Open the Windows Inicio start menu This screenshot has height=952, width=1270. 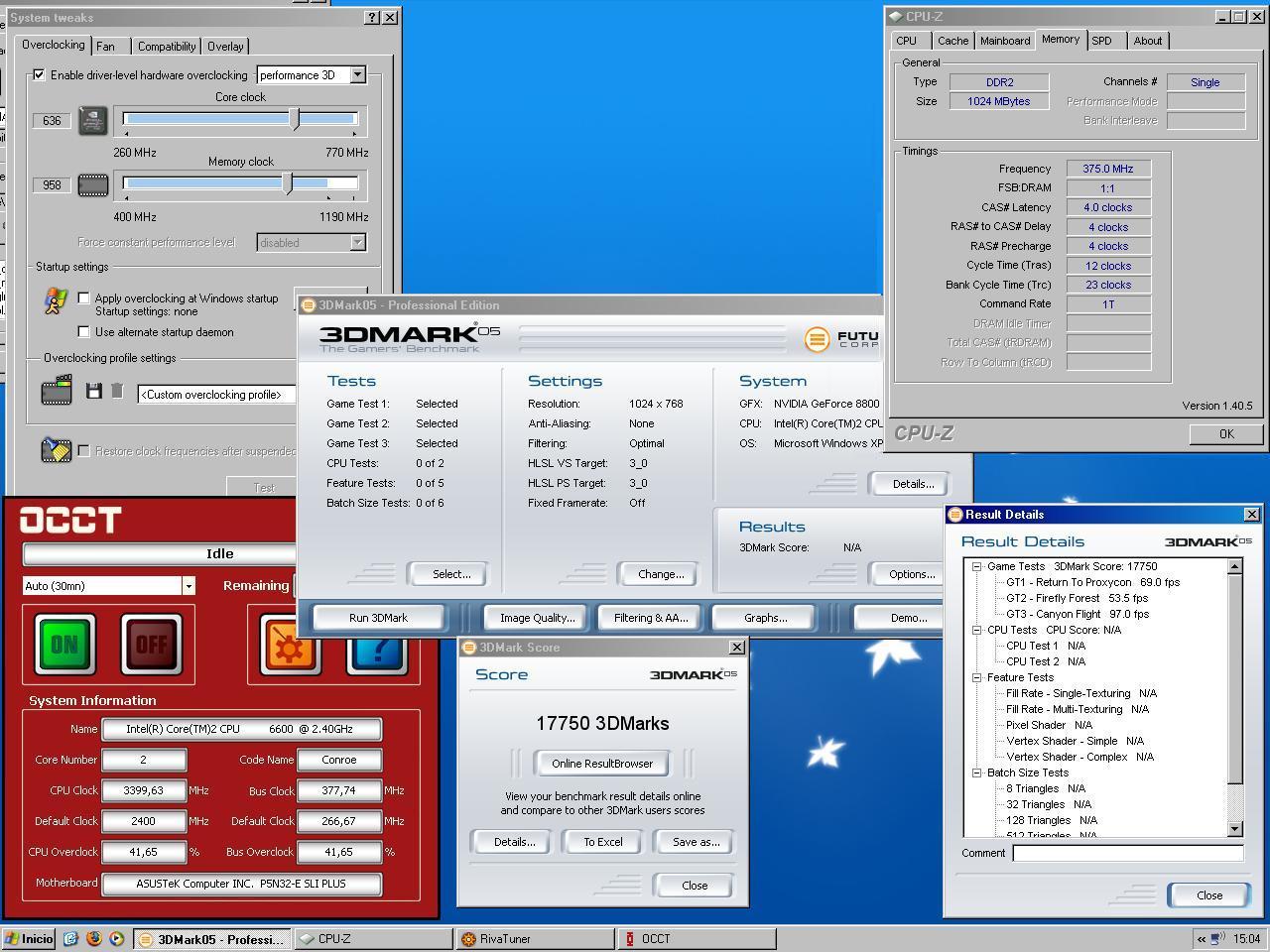tap(29, 938)
